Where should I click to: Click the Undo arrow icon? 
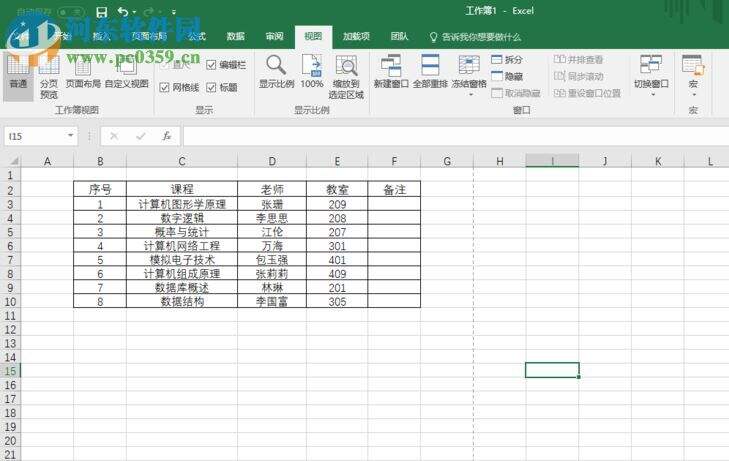(123, 12)
